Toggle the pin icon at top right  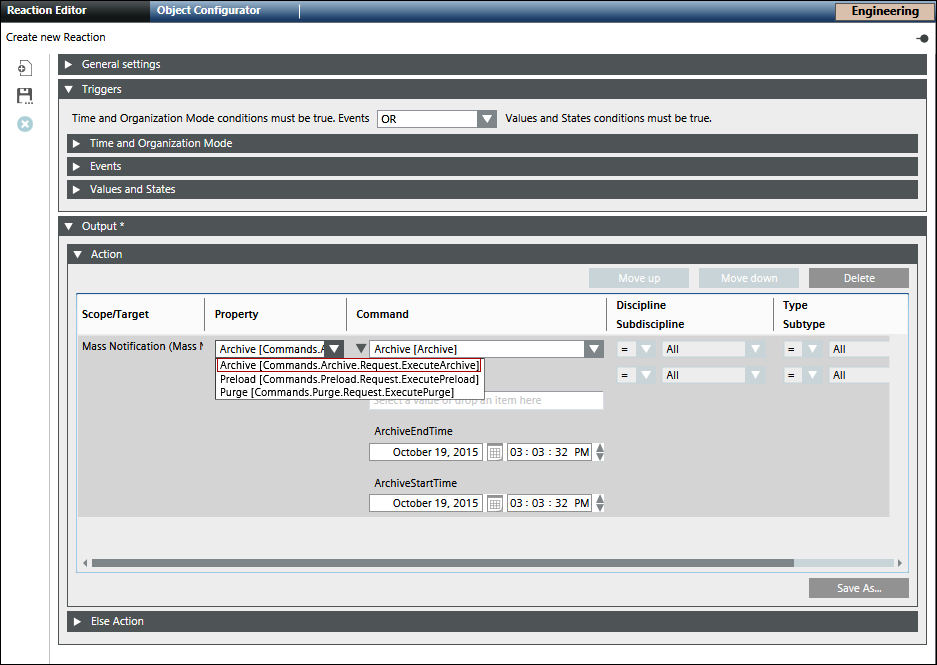point(921,38)
